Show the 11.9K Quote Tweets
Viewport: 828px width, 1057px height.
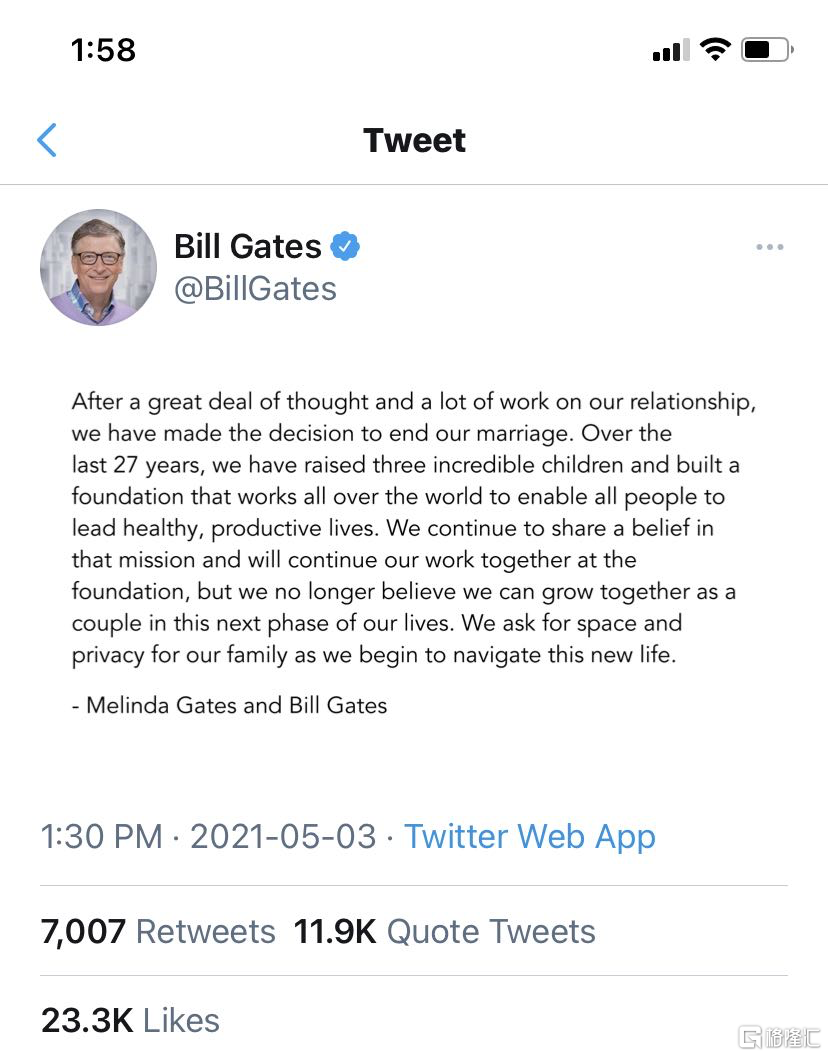pyautogui.click(x=444, y=931)
